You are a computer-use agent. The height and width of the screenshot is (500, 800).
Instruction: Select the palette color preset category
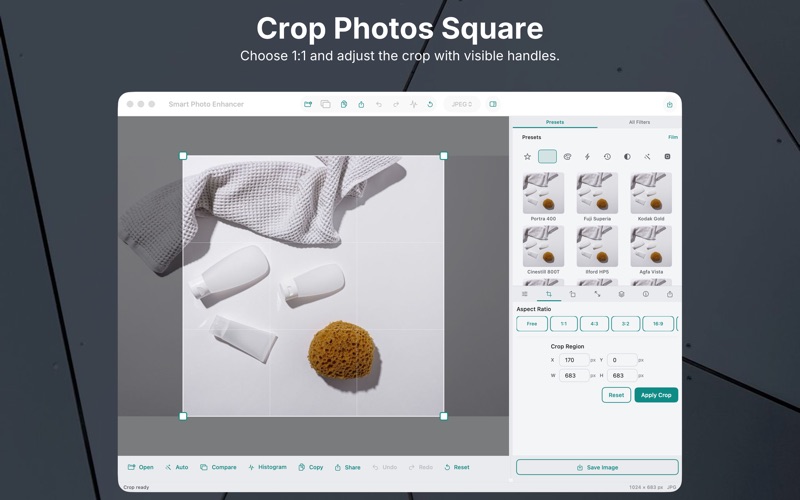pos(567,157)
